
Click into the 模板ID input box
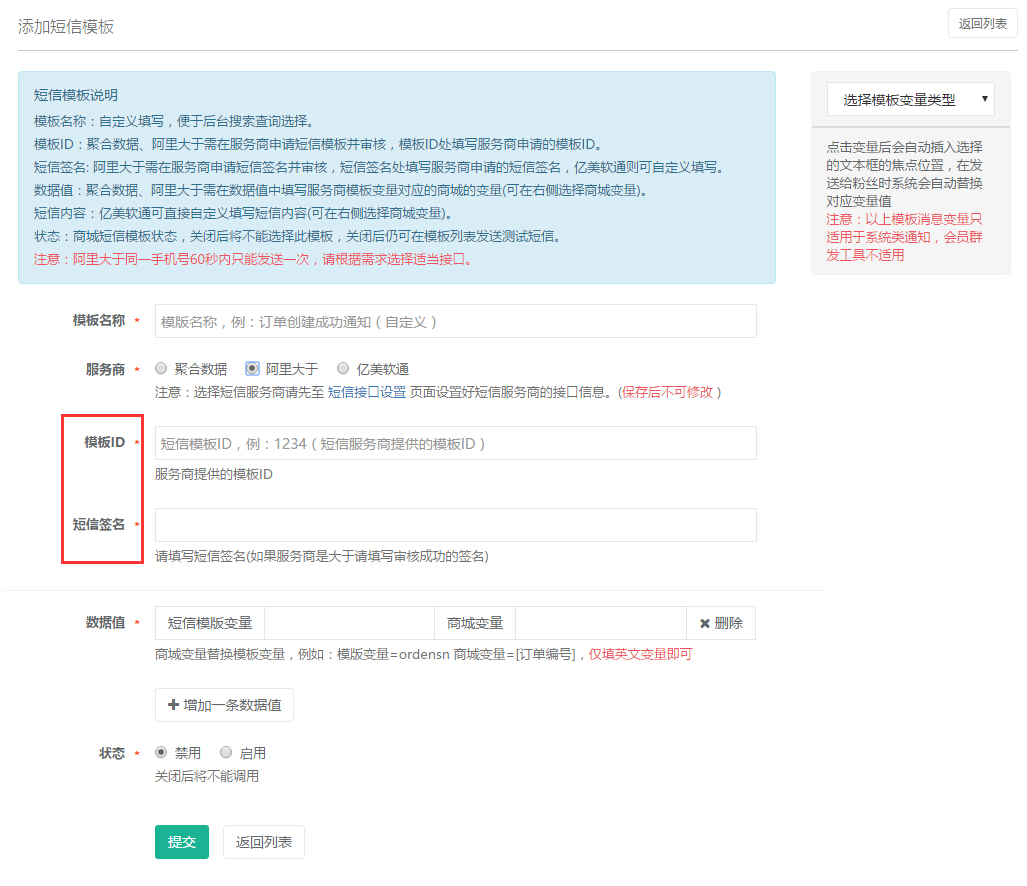point(455,443)
